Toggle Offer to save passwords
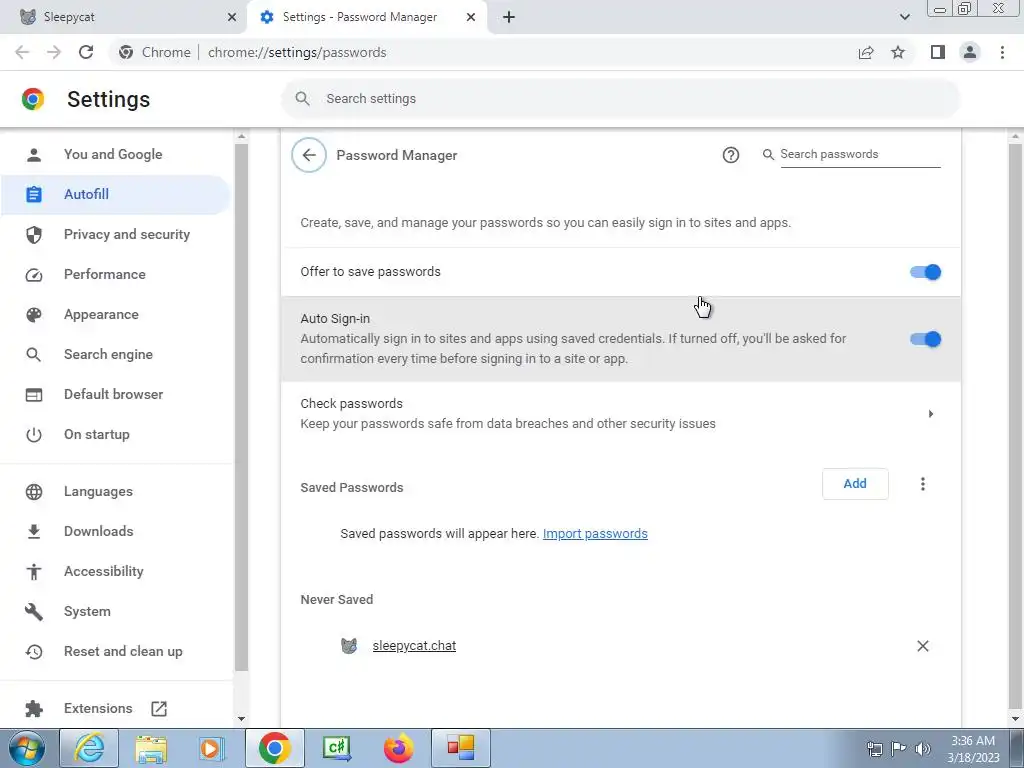This screenshot has height=768, width=1024. click(925, 272)
